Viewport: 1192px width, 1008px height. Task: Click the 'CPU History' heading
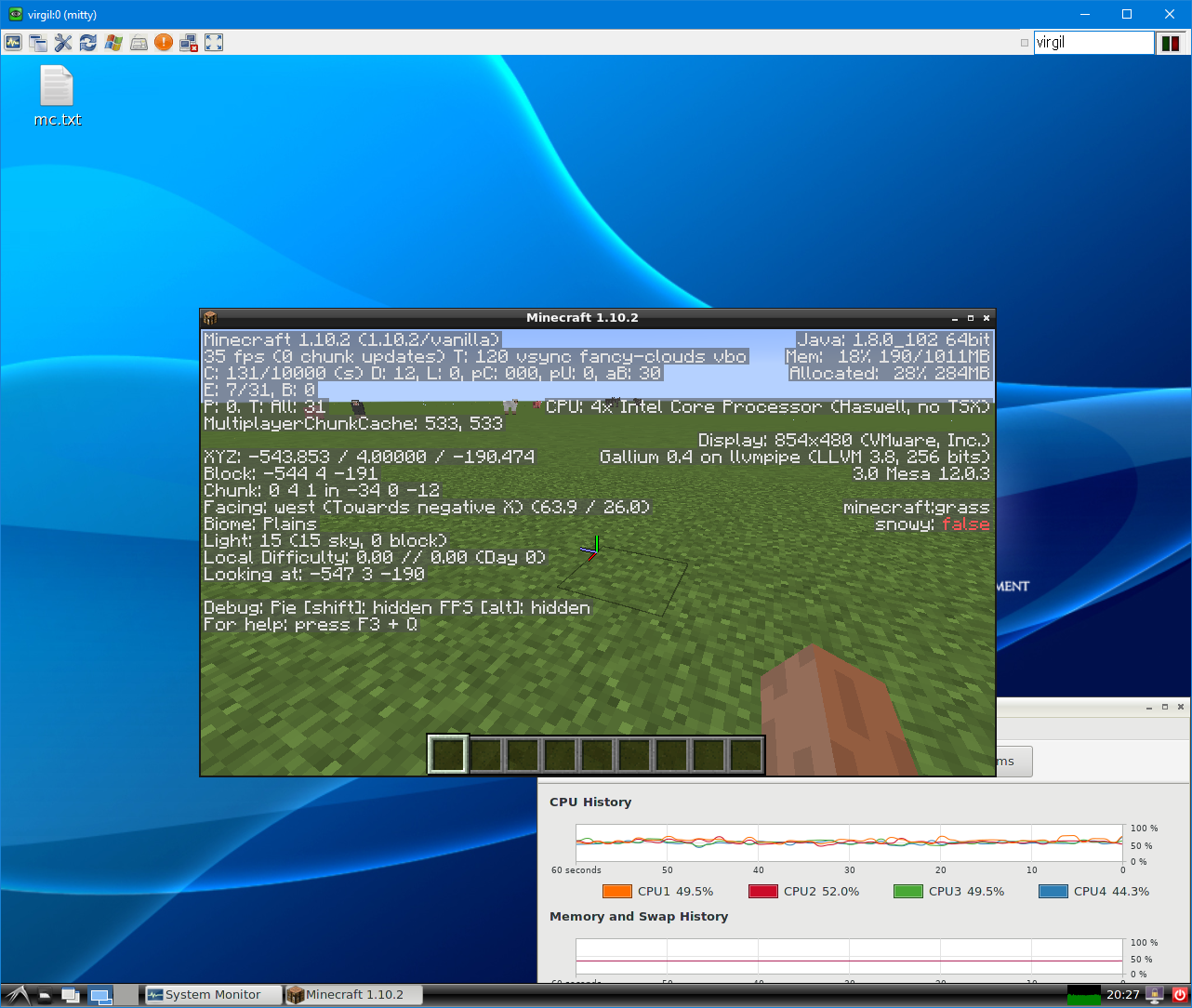pyautogui.click(x=590, y=802)
